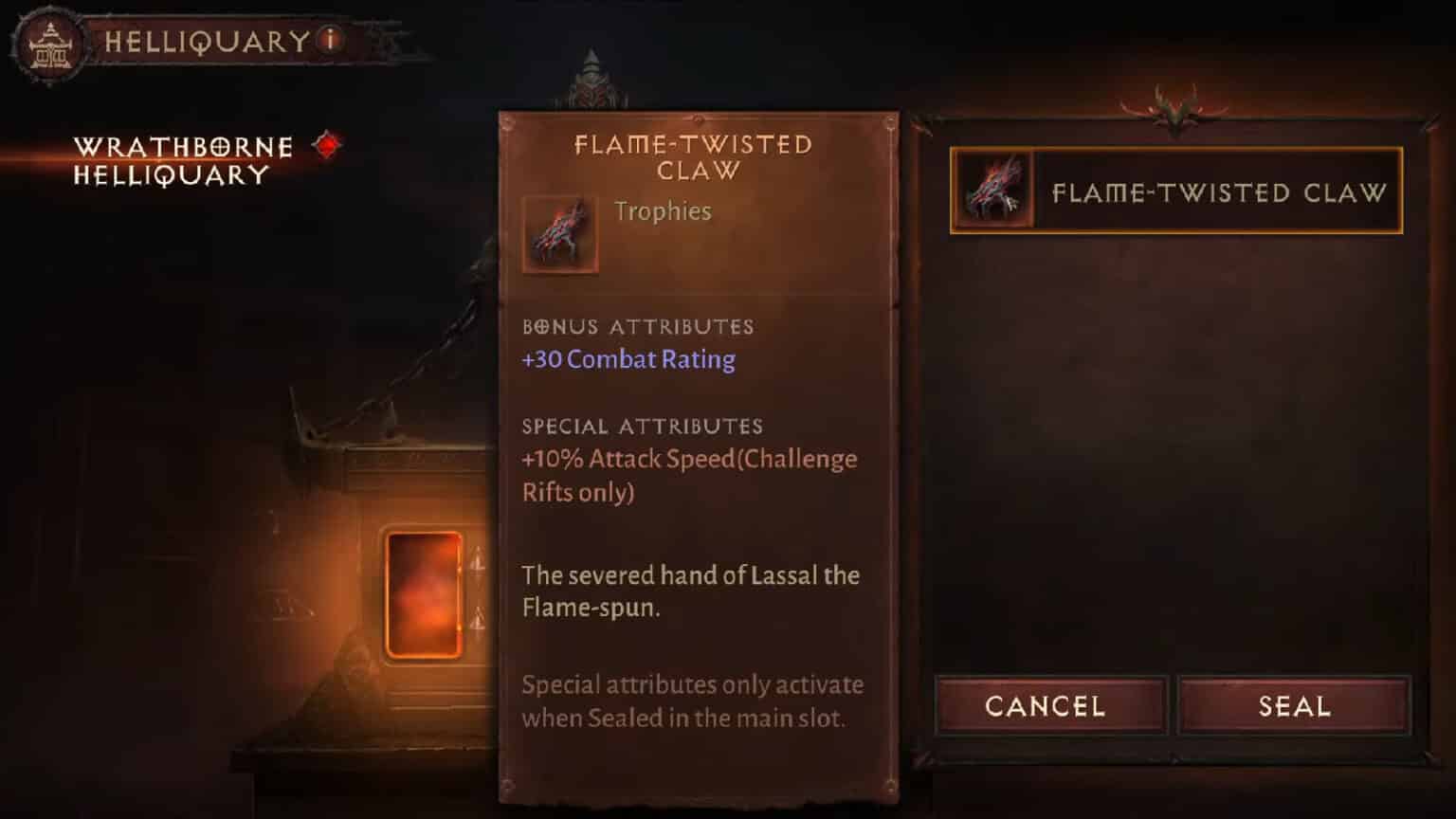Open the Helliquary info 'i' icon

tap(330, 40)
